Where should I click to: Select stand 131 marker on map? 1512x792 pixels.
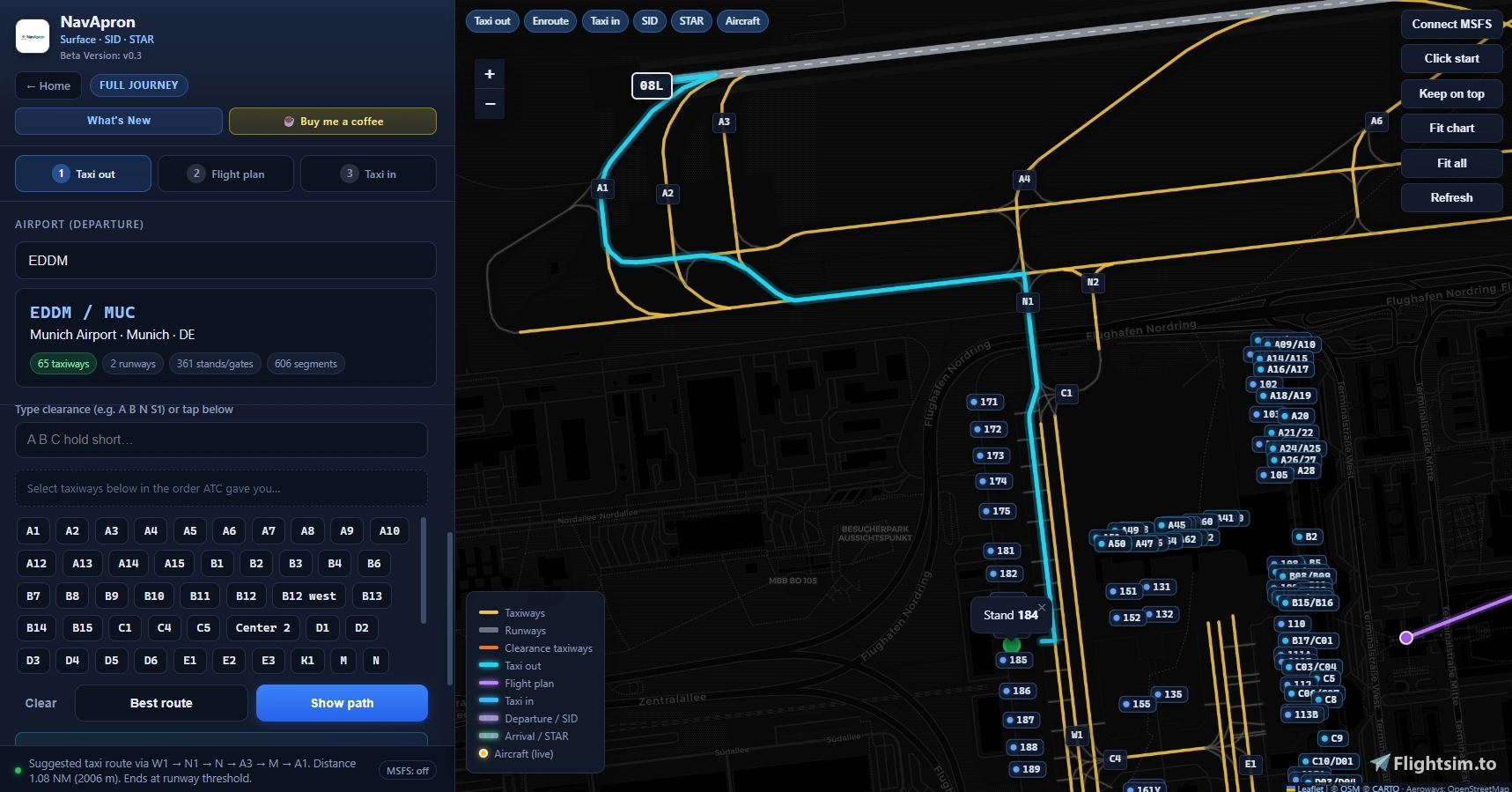(x=1158, y=587)
